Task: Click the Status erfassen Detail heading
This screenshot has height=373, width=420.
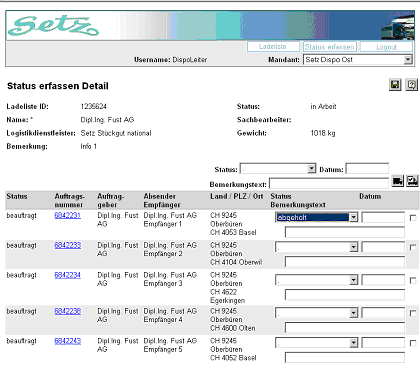Action: (58, 86)
